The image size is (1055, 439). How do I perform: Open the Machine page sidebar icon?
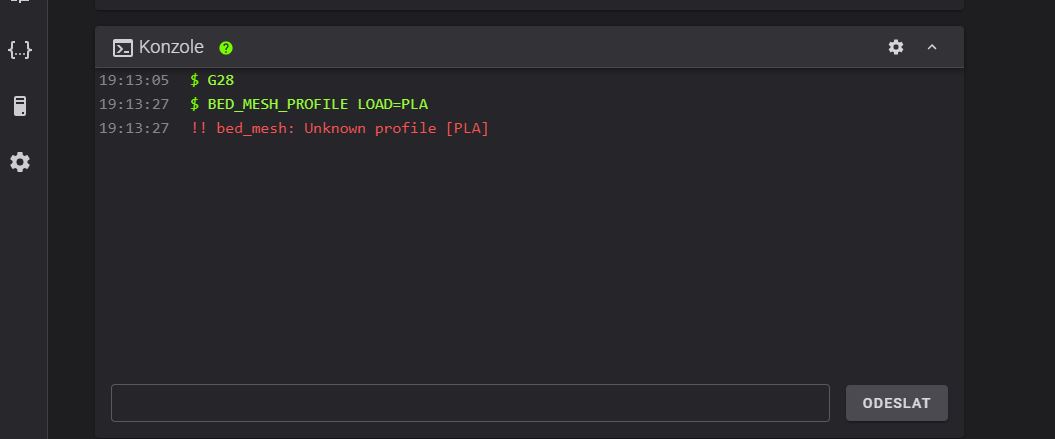(20, 106)
